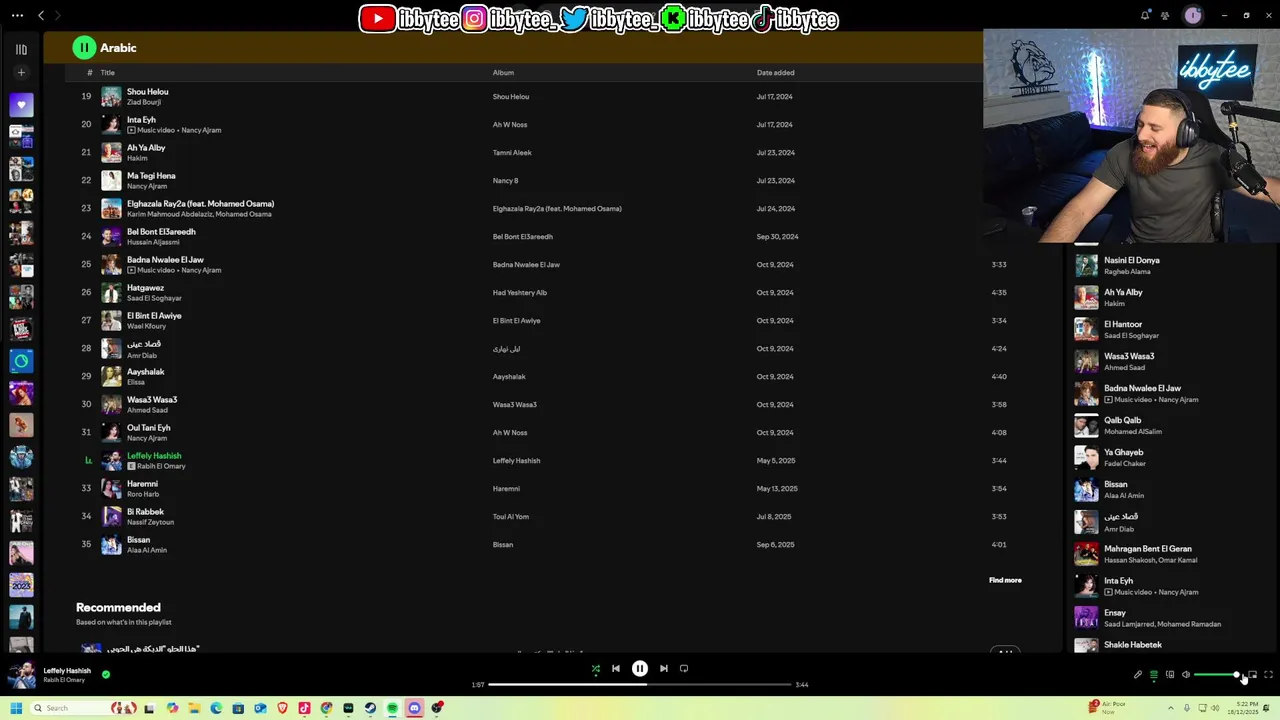Open Connect to a device icon
Screen dimensions: 1280x720
pyautogui.click(x=1170, y=675)
